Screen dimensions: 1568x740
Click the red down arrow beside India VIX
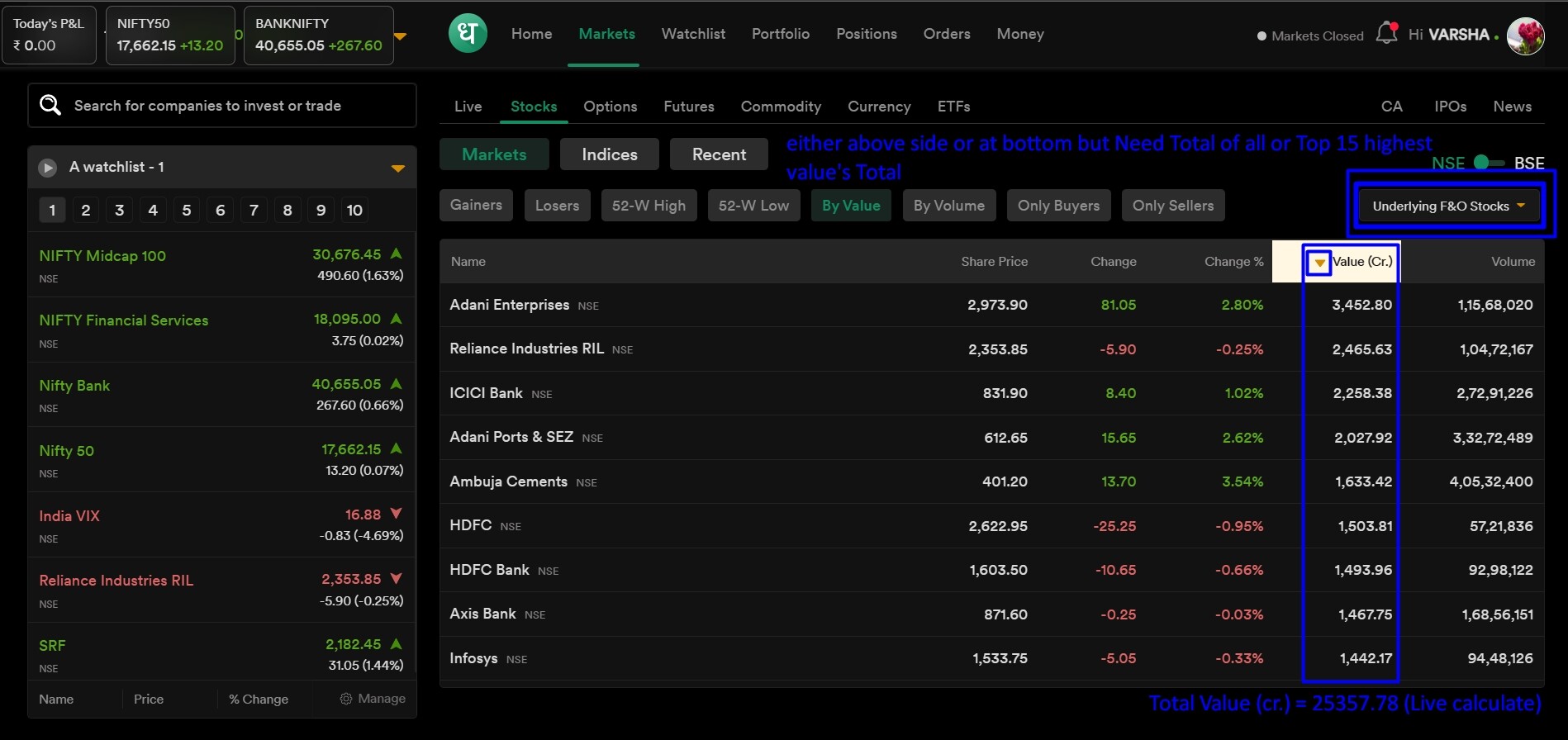[x=397, y=514]
